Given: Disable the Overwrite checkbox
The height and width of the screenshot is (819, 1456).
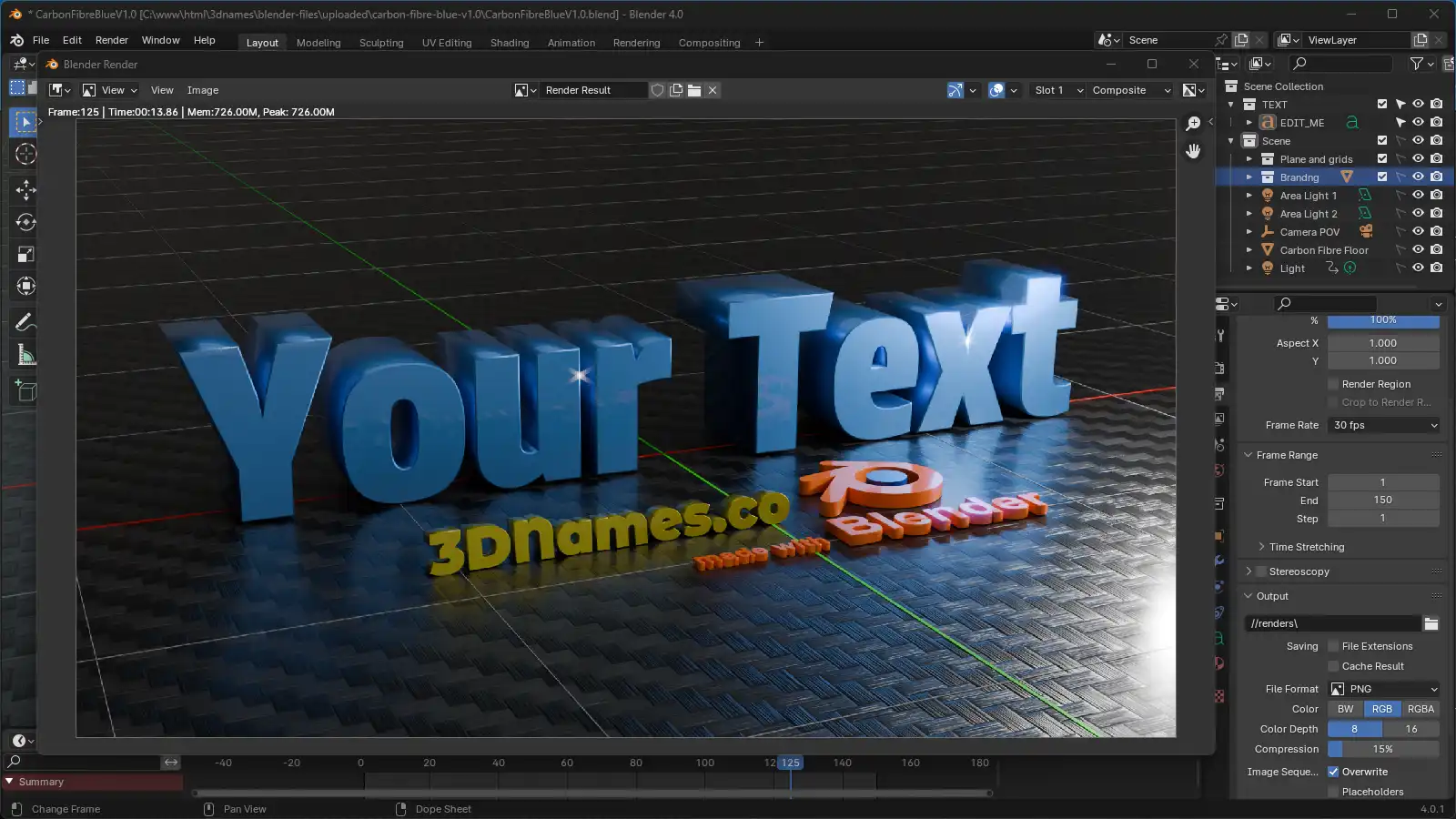Looking at the screenshot, I should click(x=1333, y=772).
